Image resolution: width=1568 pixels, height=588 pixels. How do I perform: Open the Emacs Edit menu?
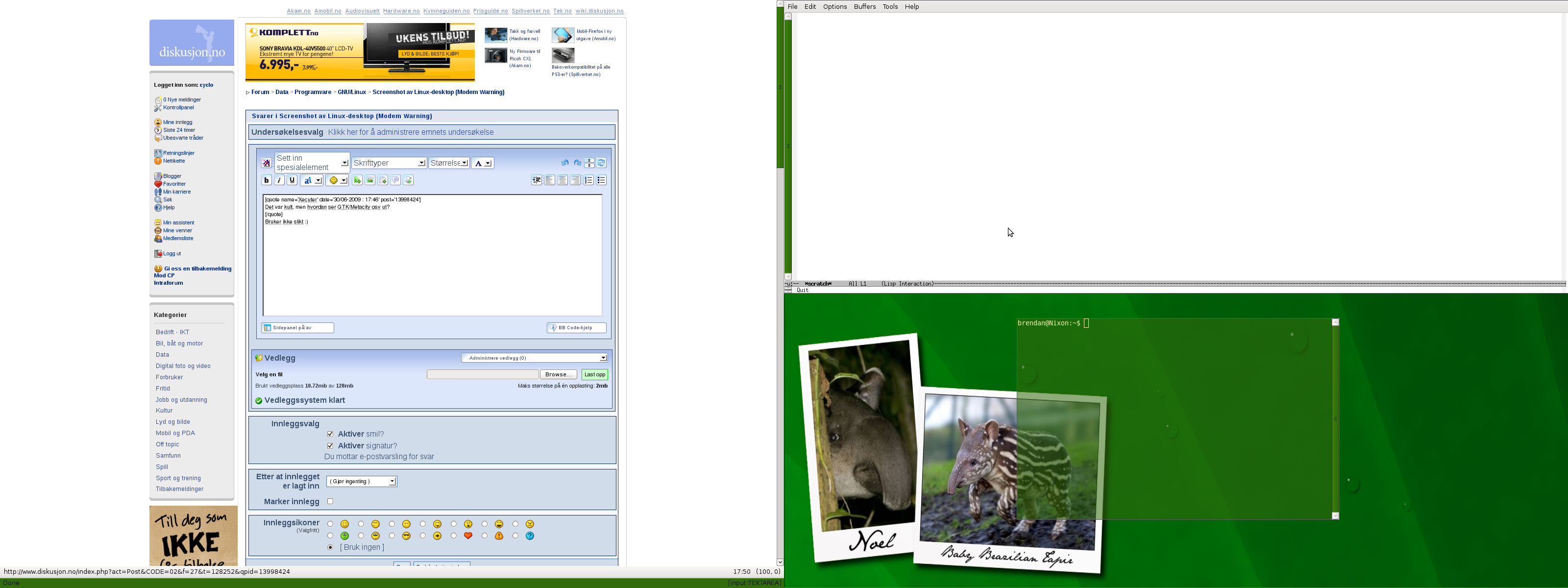click(810, 7)
